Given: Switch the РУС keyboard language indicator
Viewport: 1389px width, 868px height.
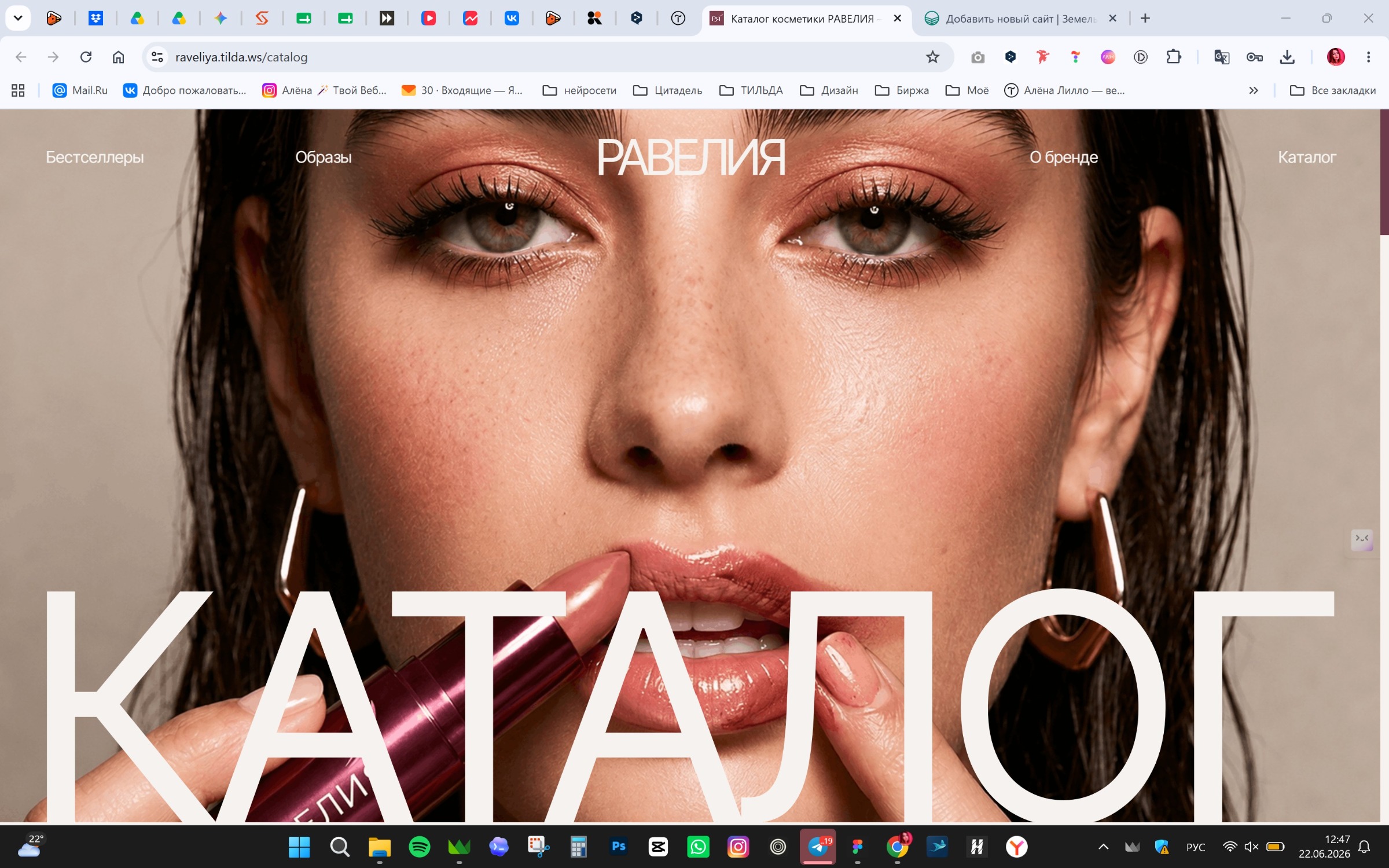Looking at the screenshot, I should [x=1196, y=847].
